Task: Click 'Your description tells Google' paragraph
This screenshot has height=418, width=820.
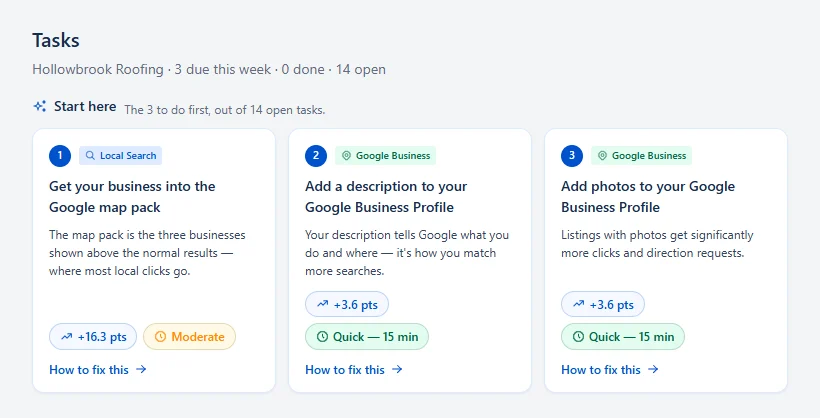Action: [407, 253]
